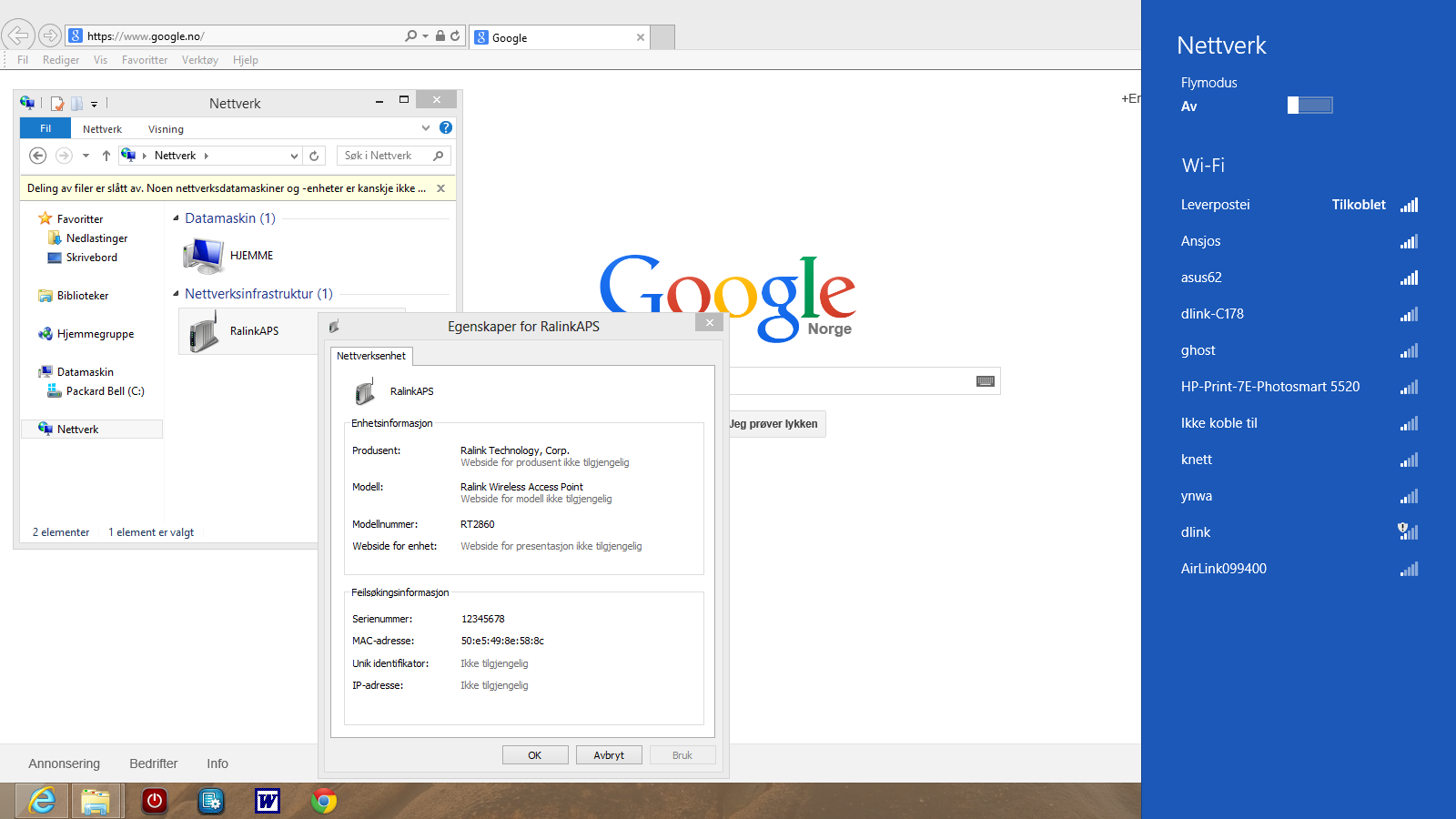Click the on-screen keyboard icon in Google search
The height and width of the screenshot is (819, 1456).
pos(986,381)
